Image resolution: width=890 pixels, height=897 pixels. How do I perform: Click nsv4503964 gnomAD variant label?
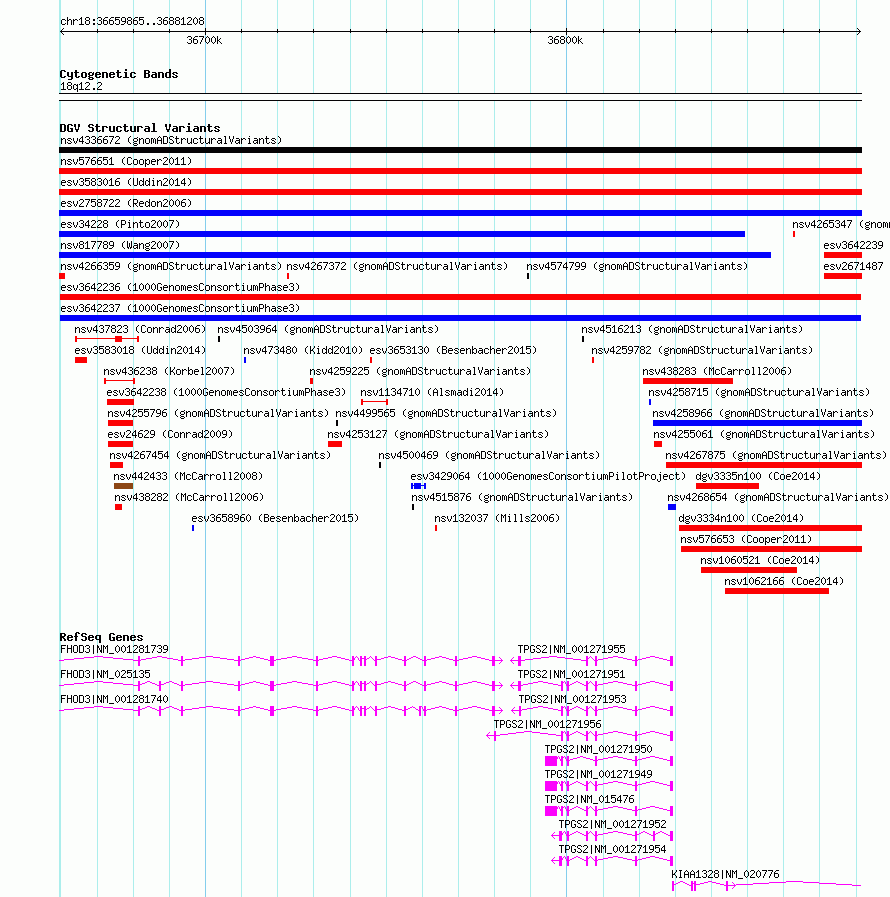click(x=328, y=329)
